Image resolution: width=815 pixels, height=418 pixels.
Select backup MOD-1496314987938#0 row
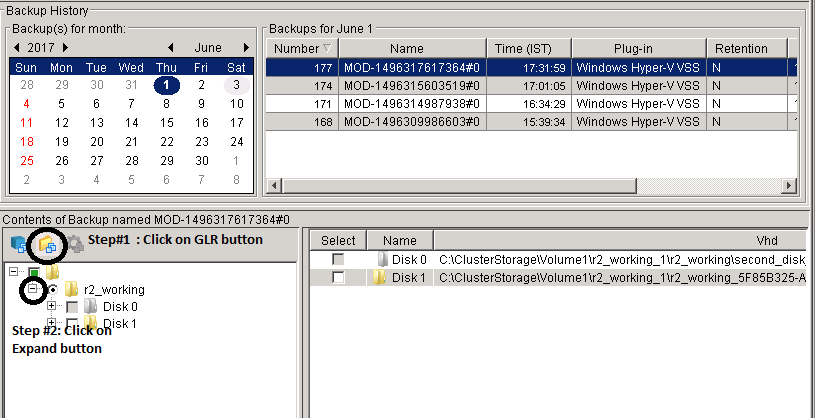tap(532, 103)
